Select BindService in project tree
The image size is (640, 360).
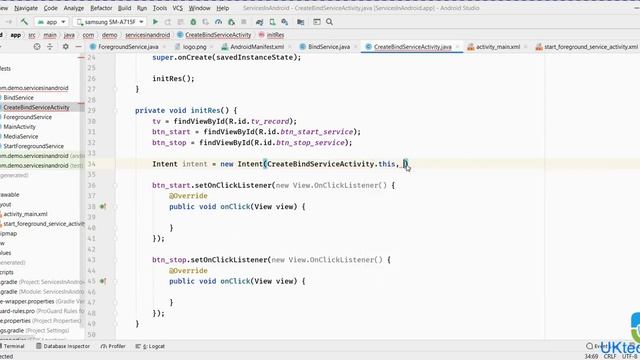click(x=18, y=98)
